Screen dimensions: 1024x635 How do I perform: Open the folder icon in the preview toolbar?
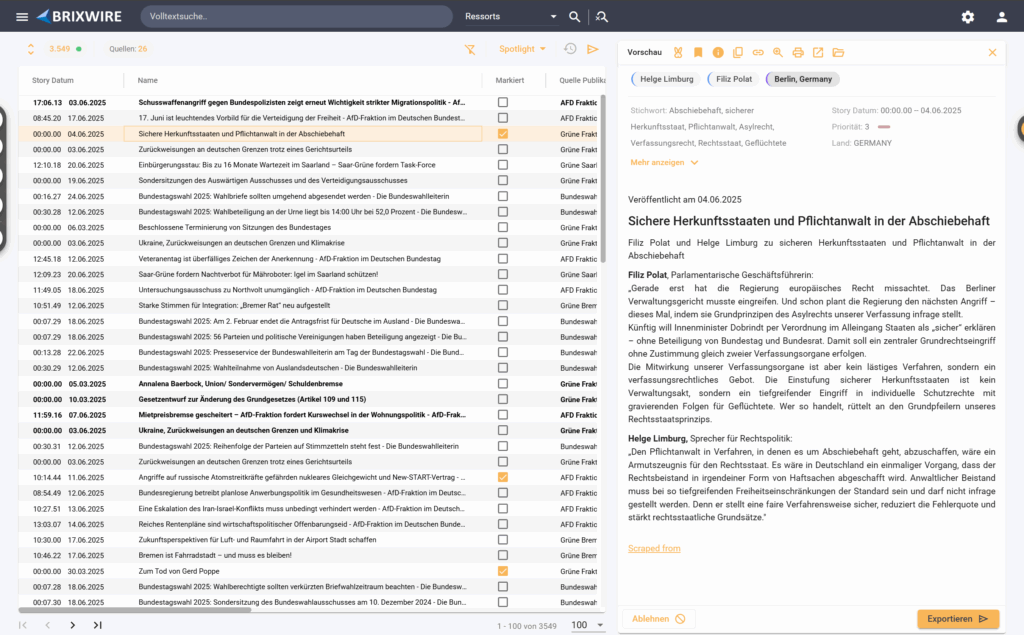(838, 52)
